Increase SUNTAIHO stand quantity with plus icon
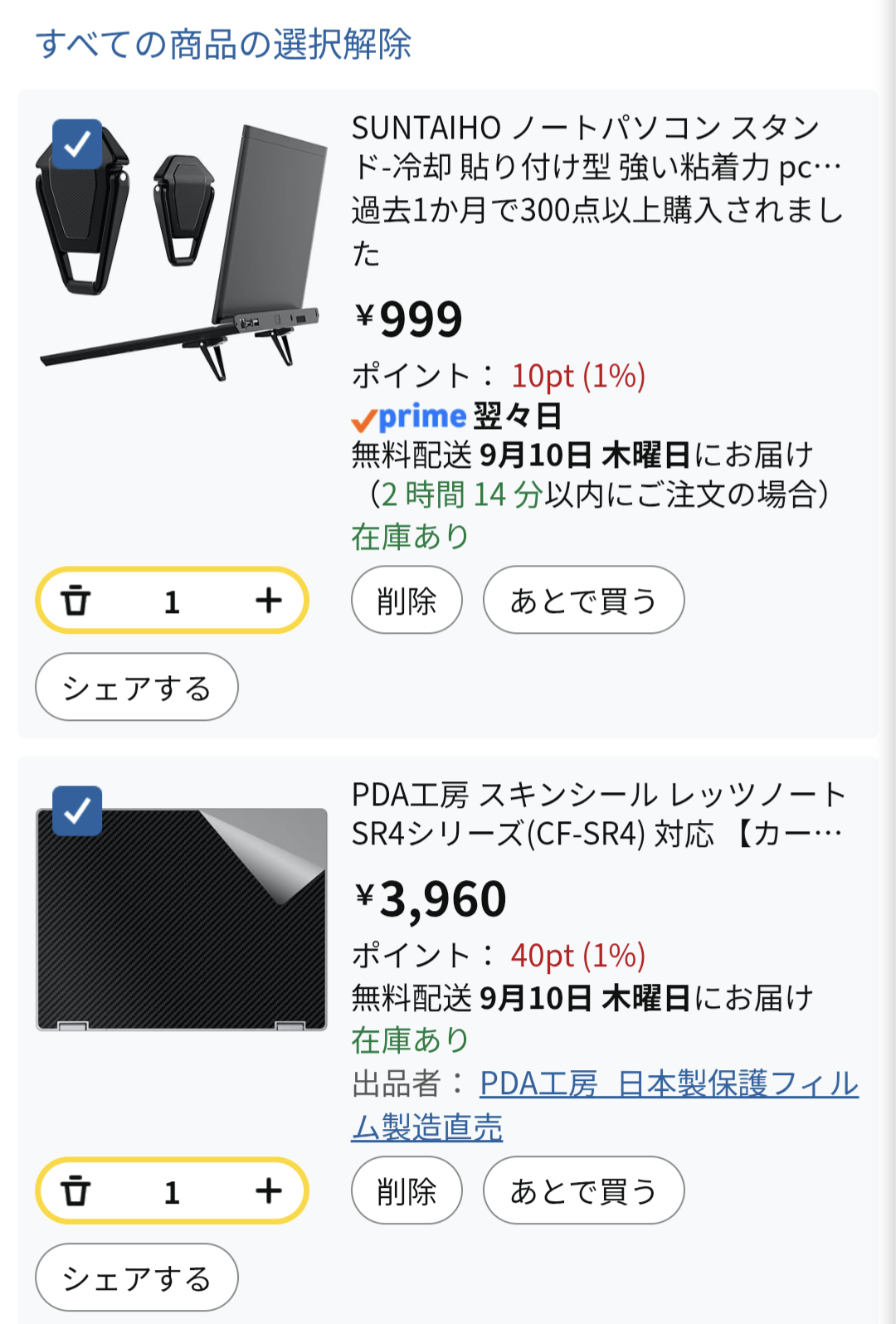The width and height of the screenshot is (896, 1324). point(268,601)
